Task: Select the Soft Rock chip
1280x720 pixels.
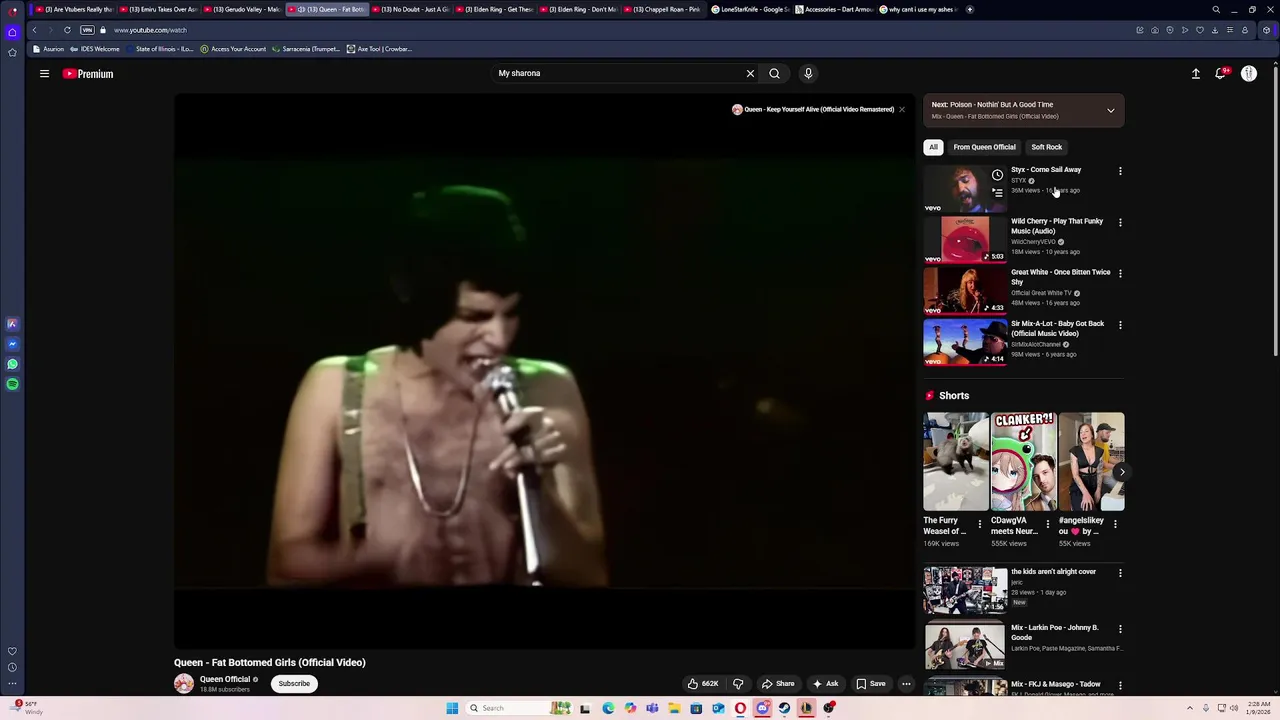Action: [1046, 147]
